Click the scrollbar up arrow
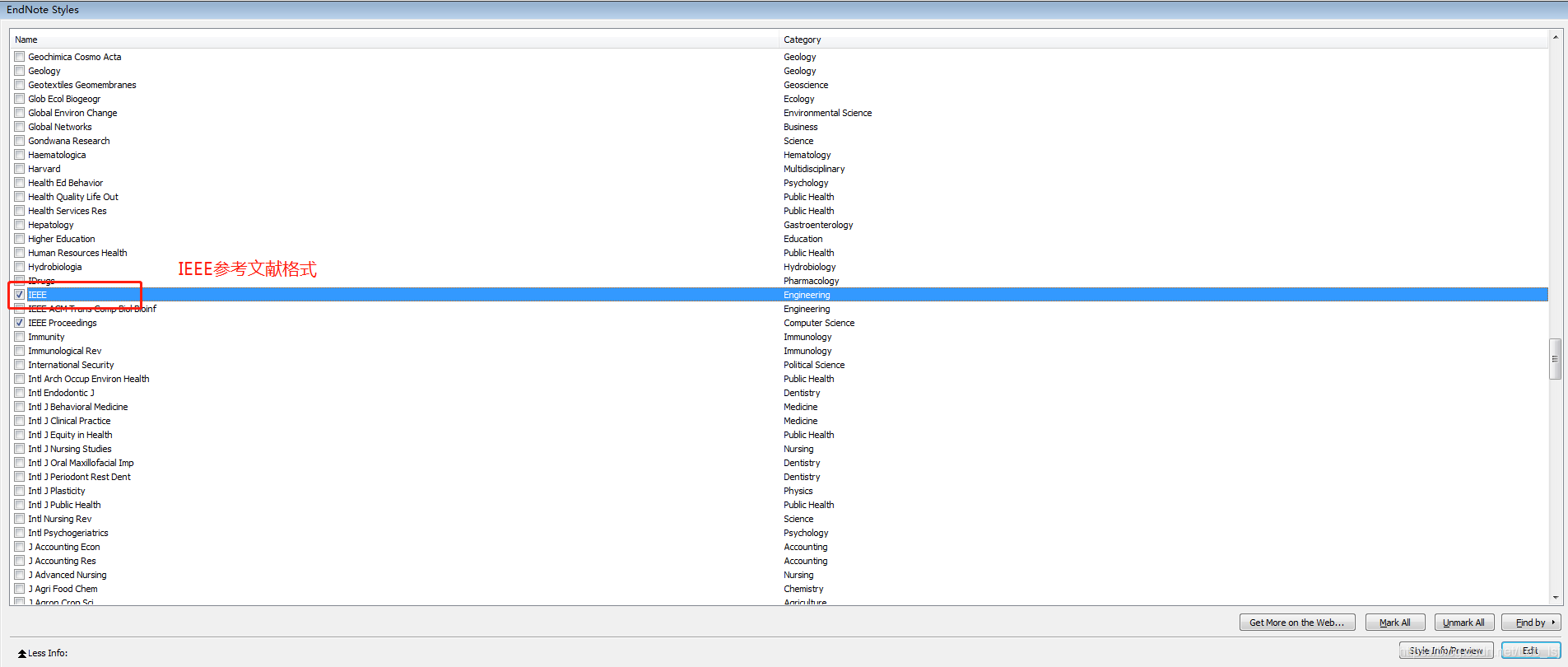 [x=1555, y=37]
